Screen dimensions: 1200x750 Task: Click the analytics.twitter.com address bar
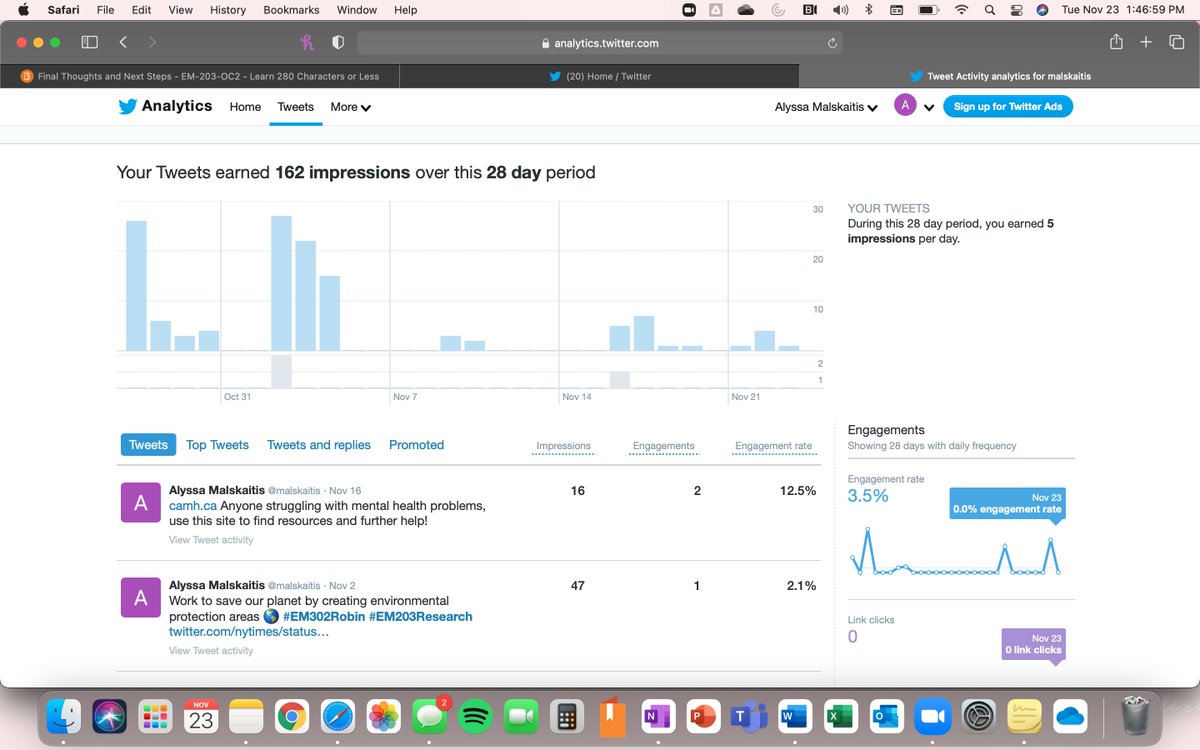(x=599, y=43)
